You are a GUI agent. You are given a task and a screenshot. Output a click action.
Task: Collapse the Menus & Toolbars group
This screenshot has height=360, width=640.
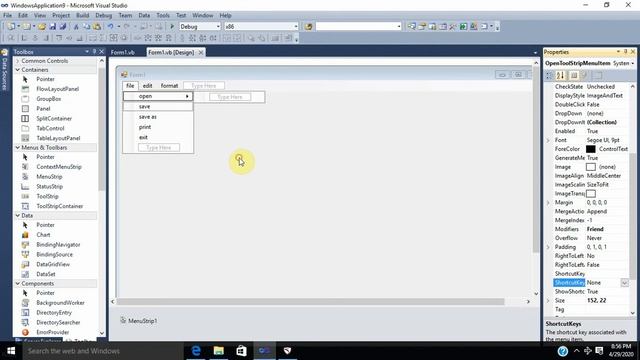18,147
